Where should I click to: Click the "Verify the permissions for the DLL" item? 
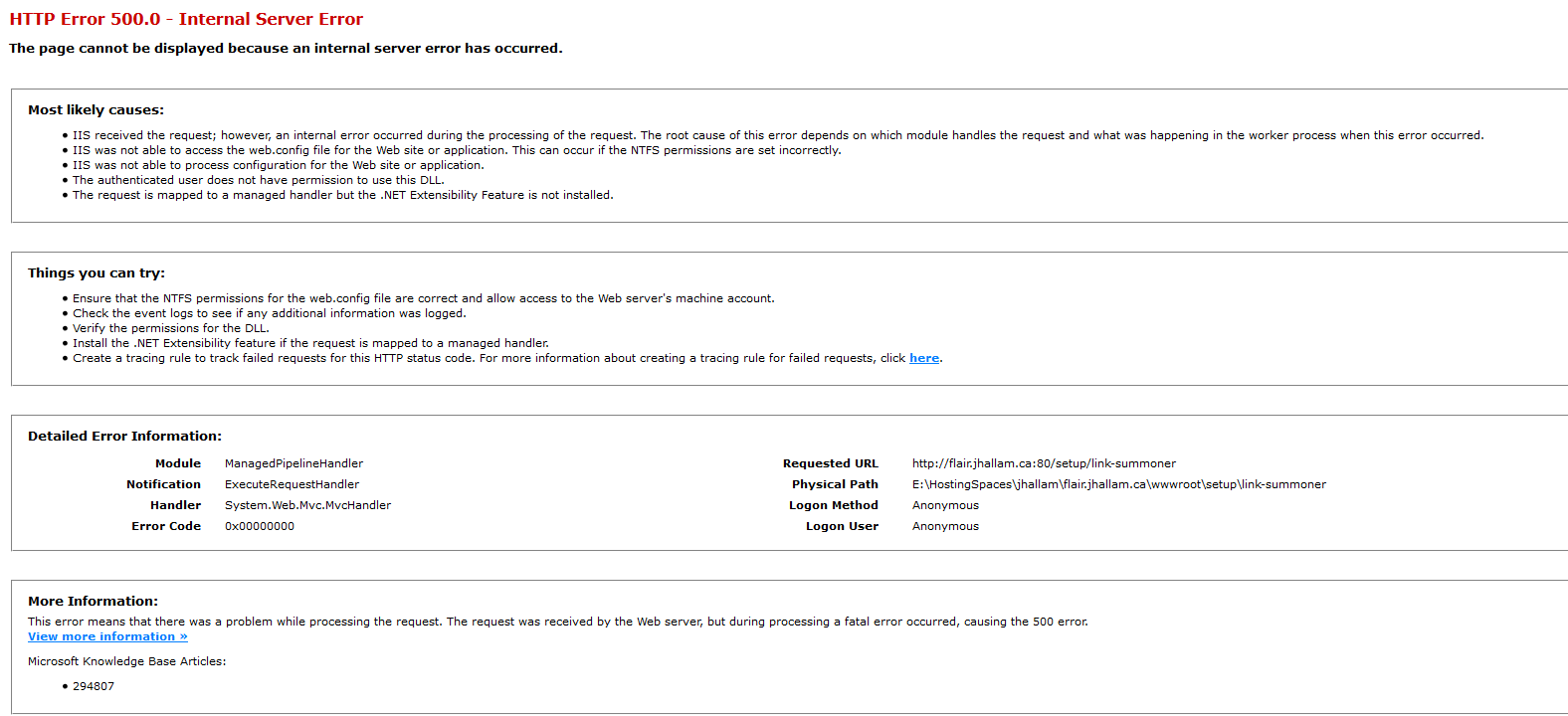pyautogui.click(x=170, y=328)
